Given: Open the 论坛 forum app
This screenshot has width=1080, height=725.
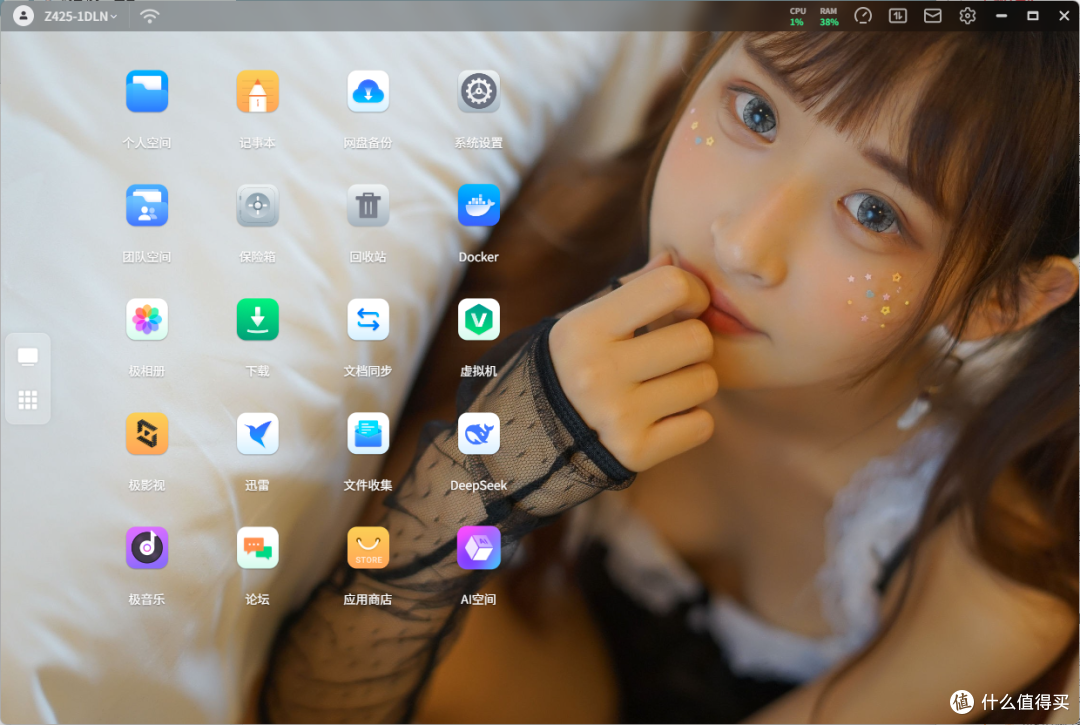Looking at the screenshot, I should (x=258, y=549).
